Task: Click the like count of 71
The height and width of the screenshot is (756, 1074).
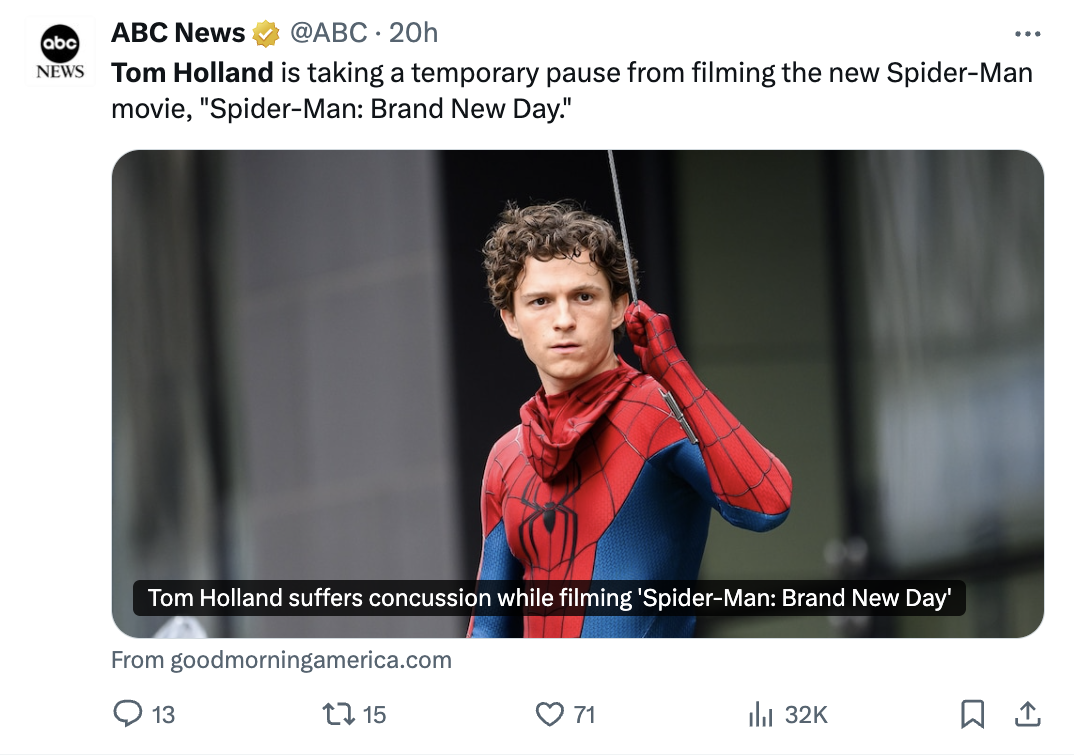Action: click(584, 715)
